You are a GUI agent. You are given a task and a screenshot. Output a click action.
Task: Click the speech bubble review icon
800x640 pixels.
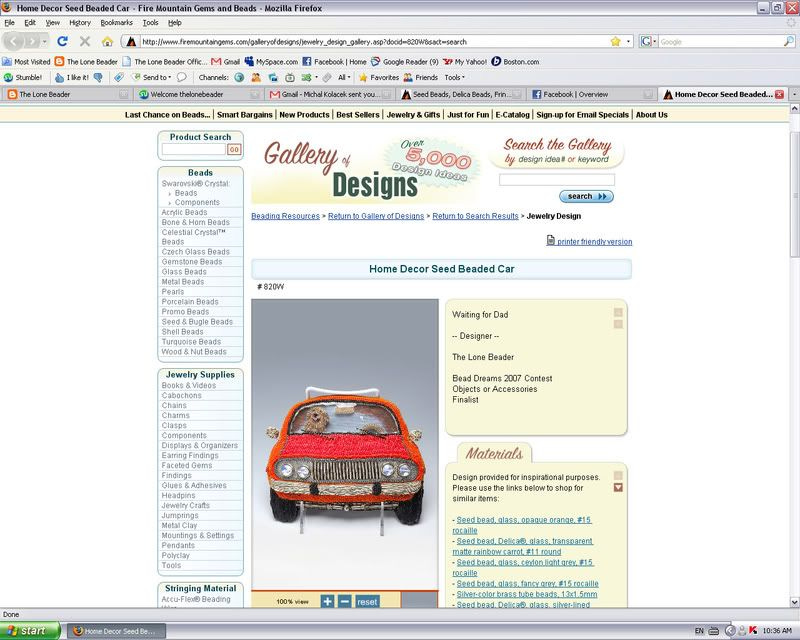tap(182, 78)
